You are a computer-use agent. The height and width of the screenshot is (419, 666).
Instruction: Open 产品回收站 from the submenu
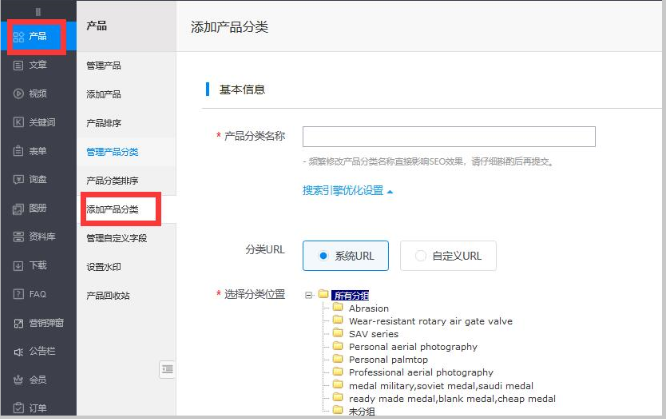[108, 296]
